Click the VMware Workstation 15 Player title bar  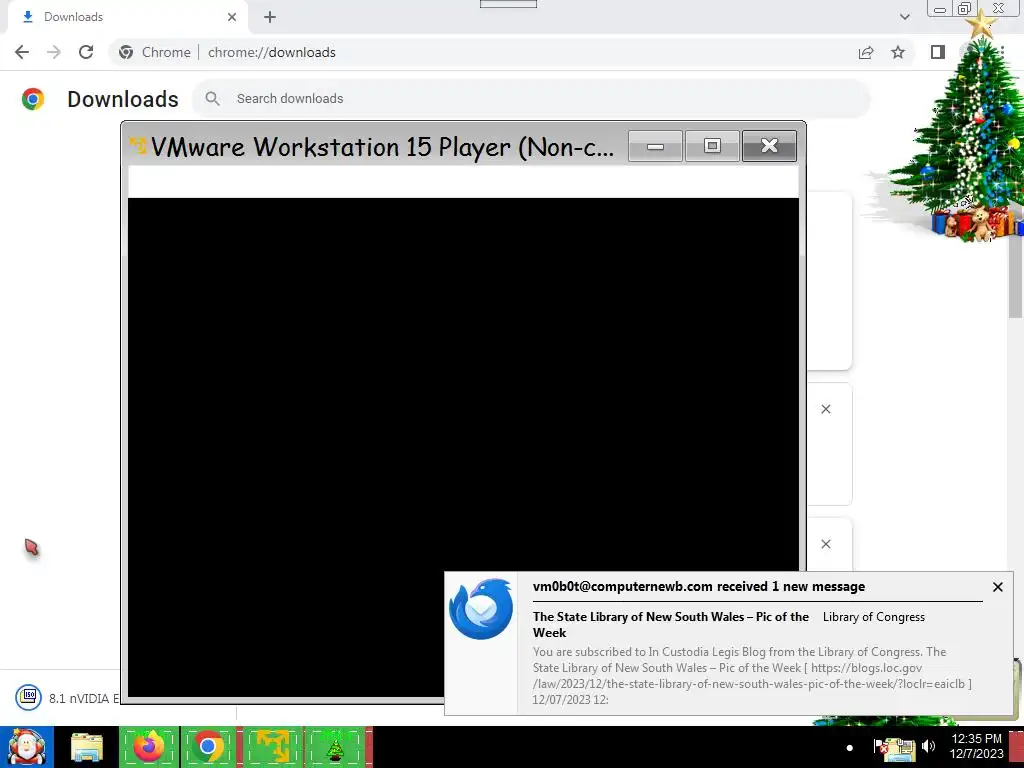coord(382,146)
